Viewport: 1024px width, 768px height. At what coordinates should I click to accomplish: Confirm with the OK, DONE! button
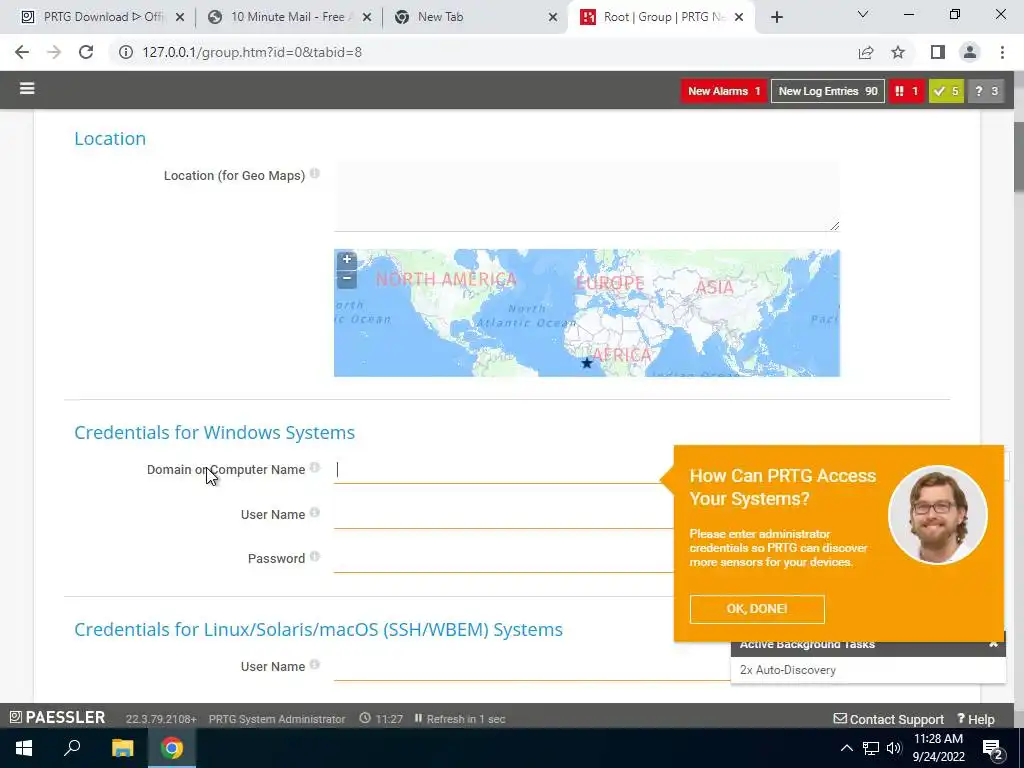point(757,609)
